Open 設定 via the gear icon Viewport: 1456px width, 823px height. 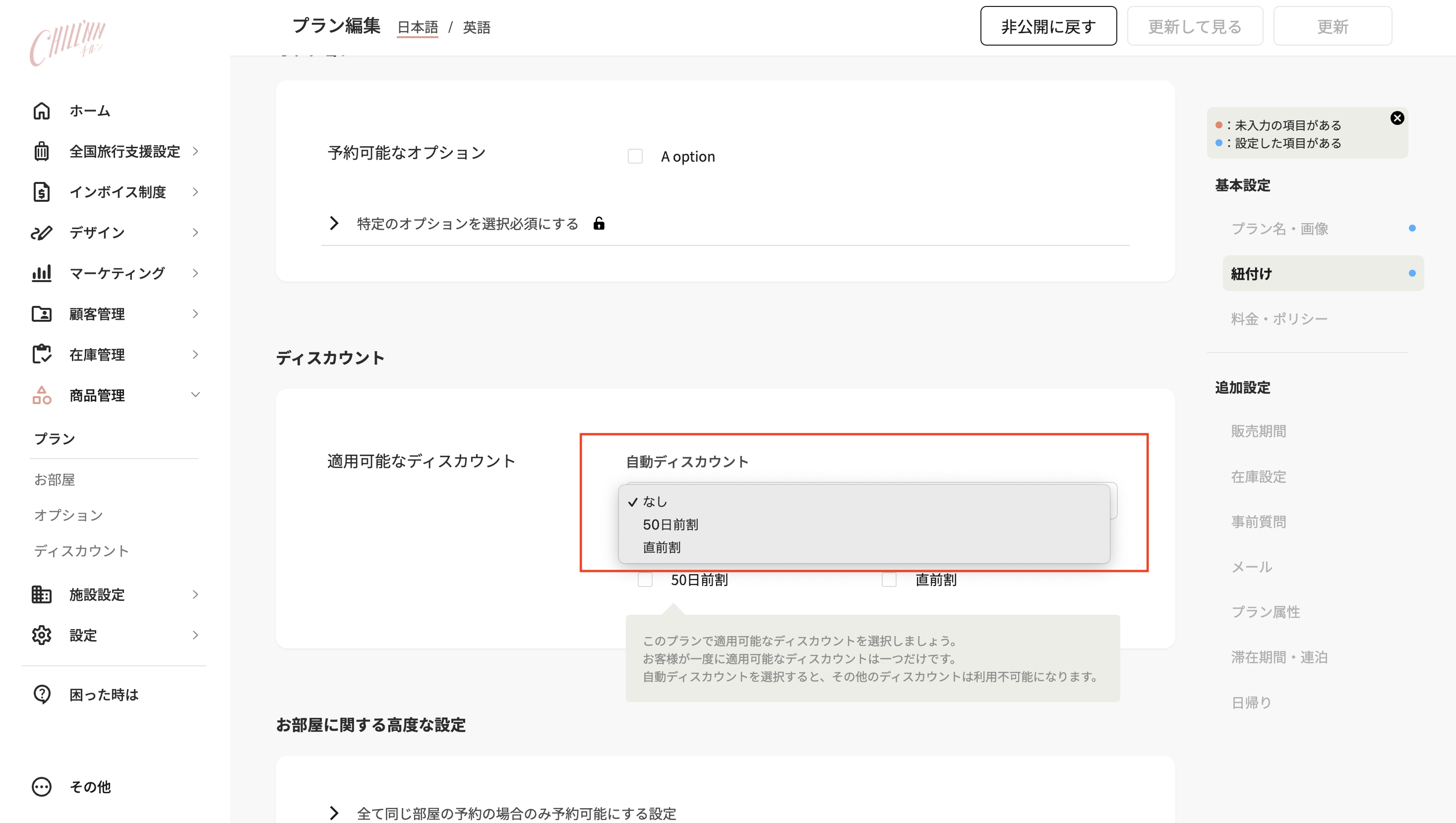(42, 635)
